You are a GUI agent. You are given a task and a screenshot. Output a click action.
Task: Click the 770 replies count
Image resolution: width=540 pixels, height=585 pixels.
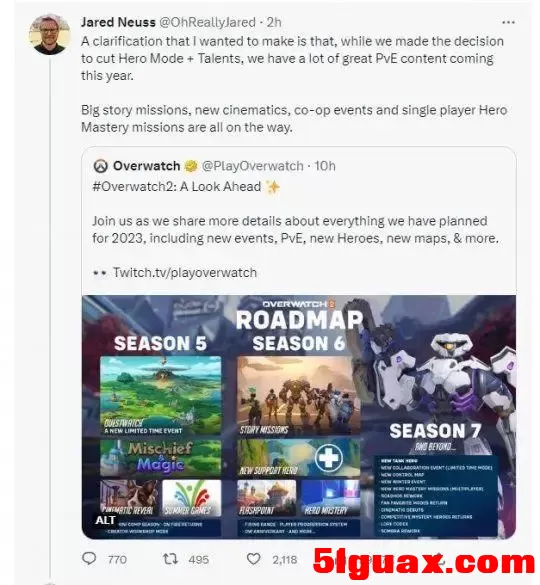[x=117, y=559]
